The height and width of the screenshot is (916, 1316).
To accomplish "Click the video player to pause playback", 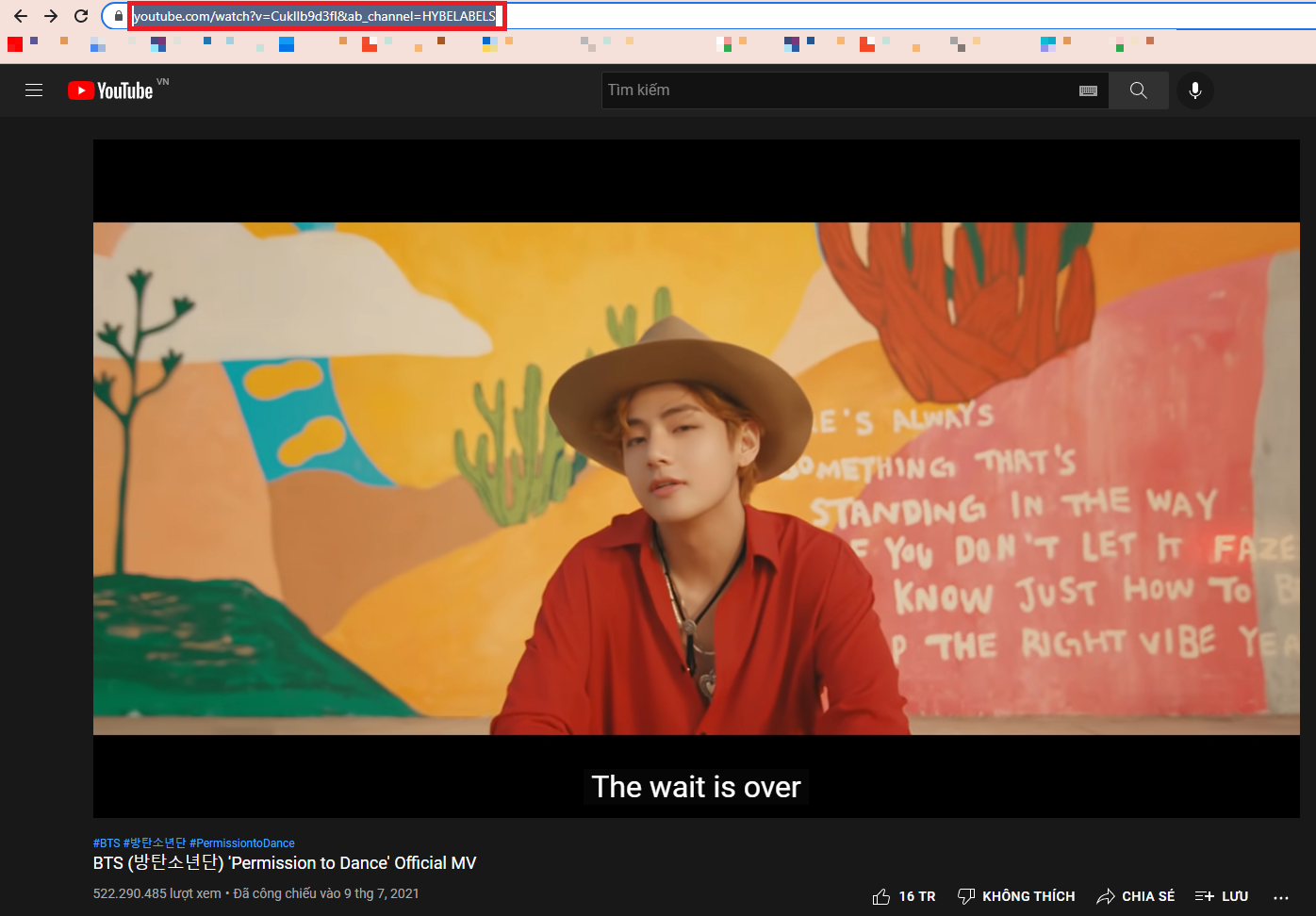I will [x=697, y=479].
